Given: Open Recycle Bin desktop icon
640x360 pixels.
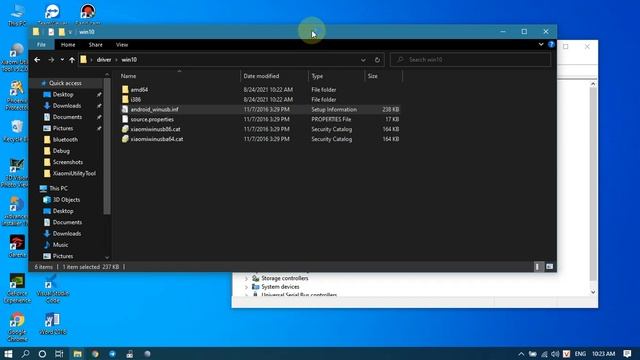Looking at the screenshot, I should (x=16, y=131).
